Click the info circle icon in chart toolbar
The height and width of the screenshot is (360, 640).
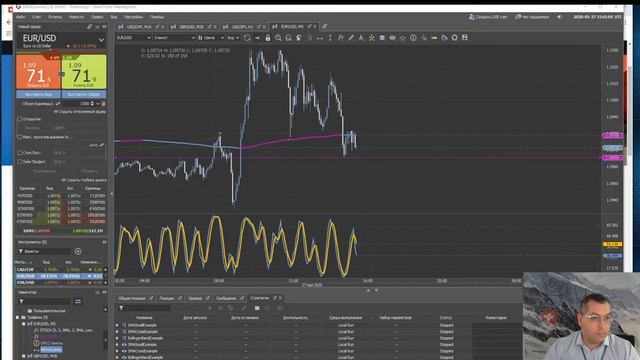pos(413,38)
